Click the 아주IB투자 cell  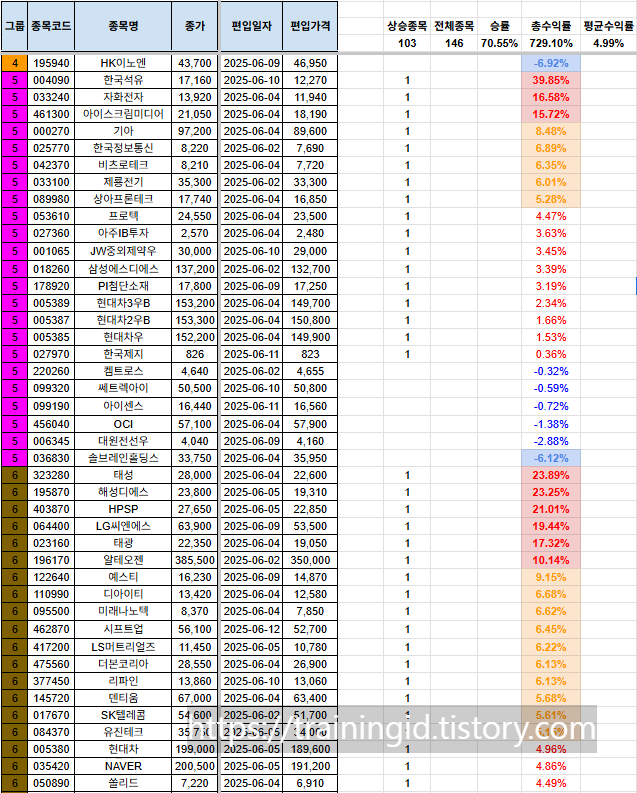click(x=123, y=233)
